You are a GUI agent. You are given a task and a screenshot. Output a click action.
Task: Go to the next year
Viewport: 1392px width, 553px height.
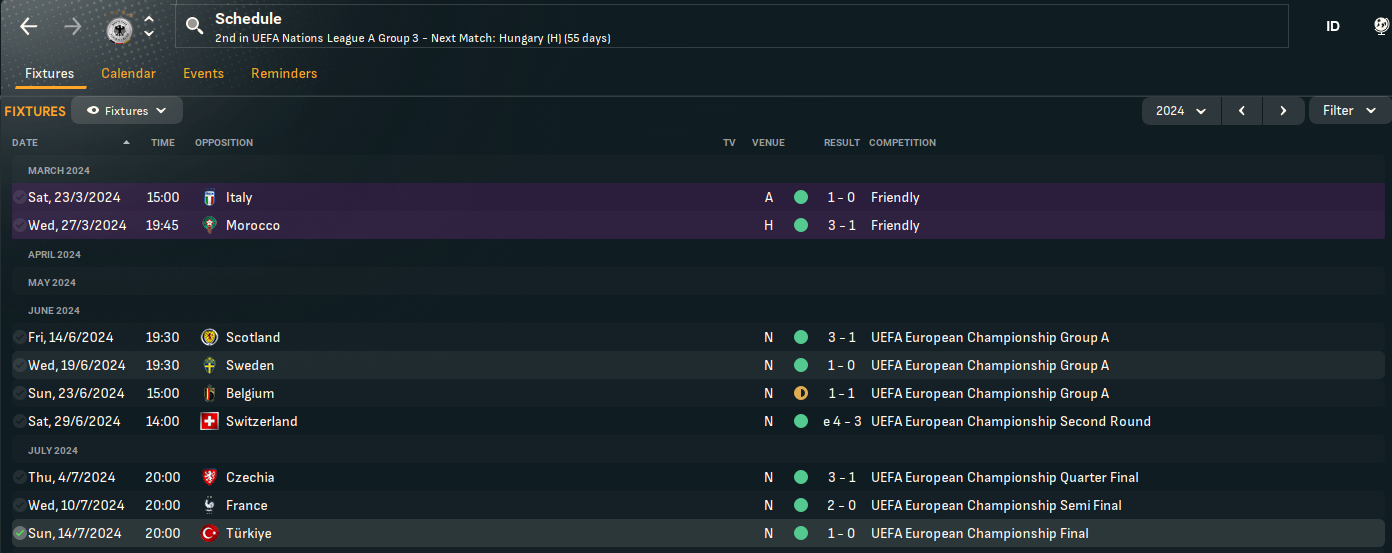tap(1283, 111)
